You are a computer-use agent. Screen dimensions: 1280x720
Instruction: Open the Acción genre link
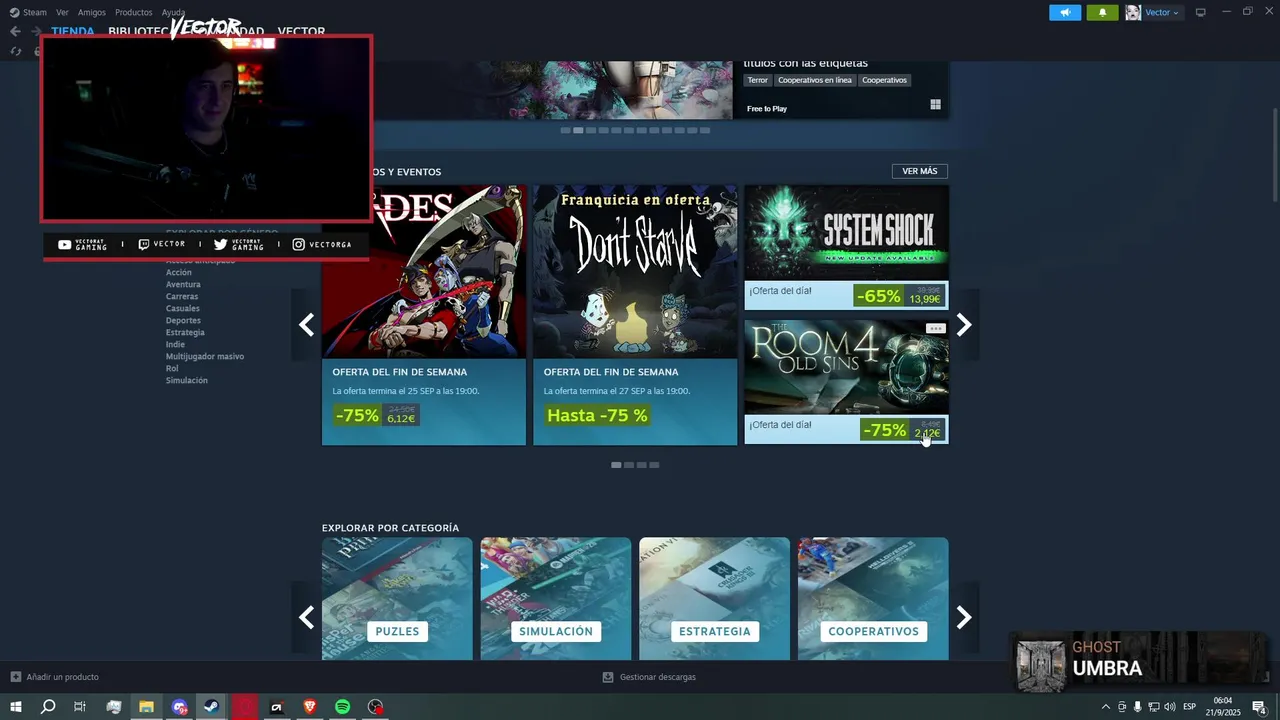coord(179,272)
